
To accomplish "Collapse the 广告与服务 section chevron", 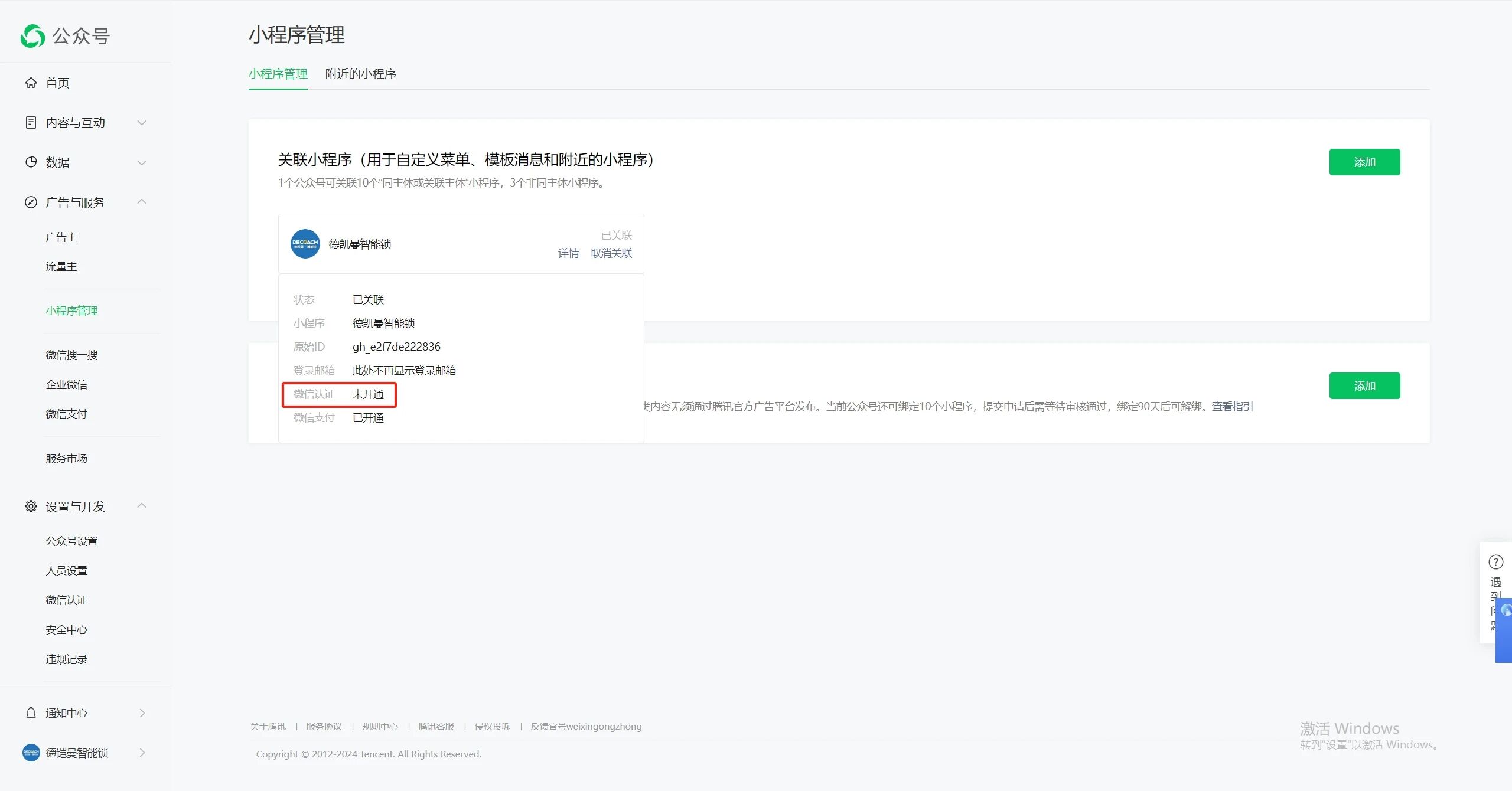I will pyautogui.click(x=142, y=202).
